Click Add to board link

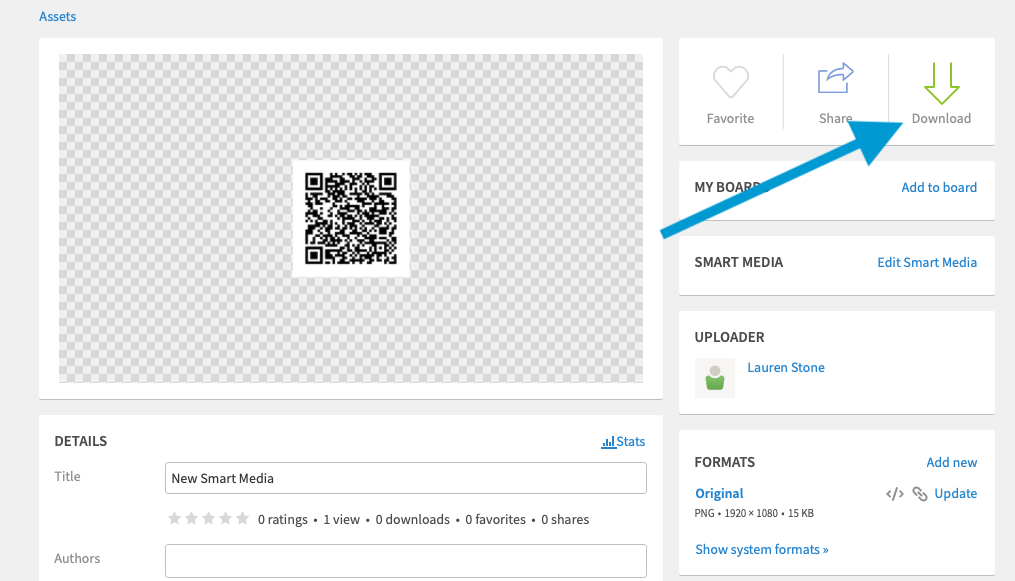939,188
